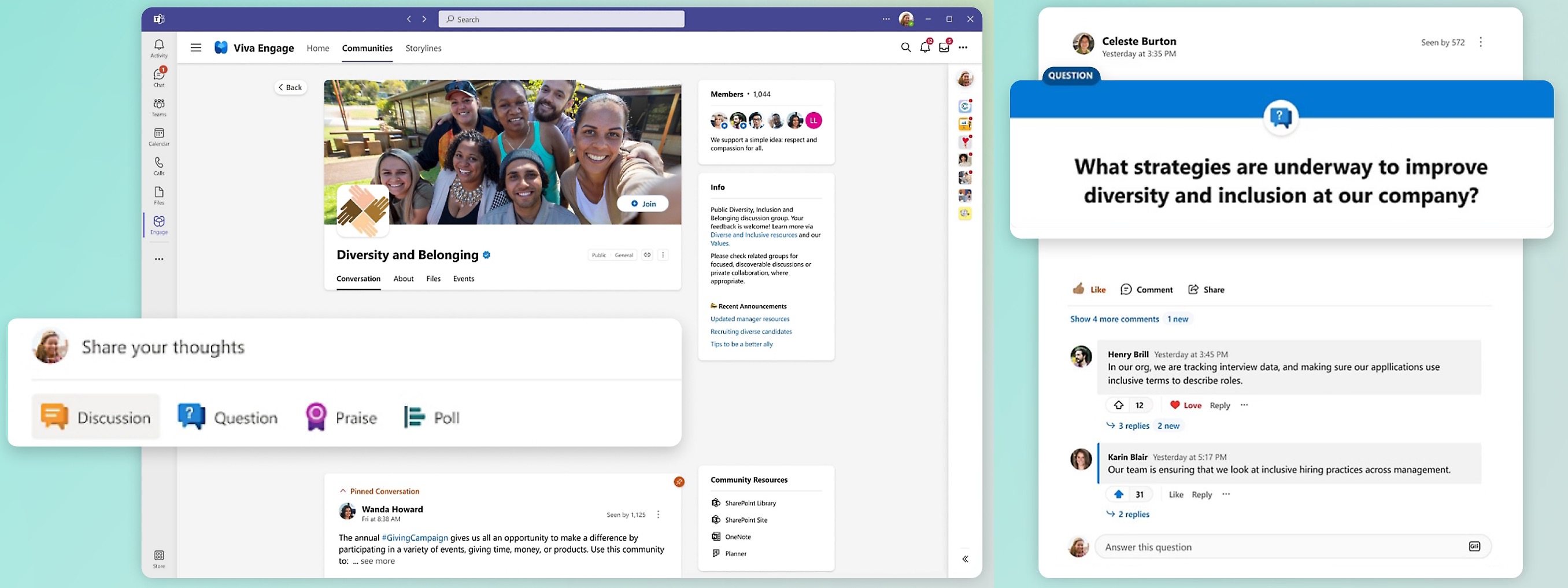
Task: Click the Viva Engage search icon
Action: pos(906,47)
